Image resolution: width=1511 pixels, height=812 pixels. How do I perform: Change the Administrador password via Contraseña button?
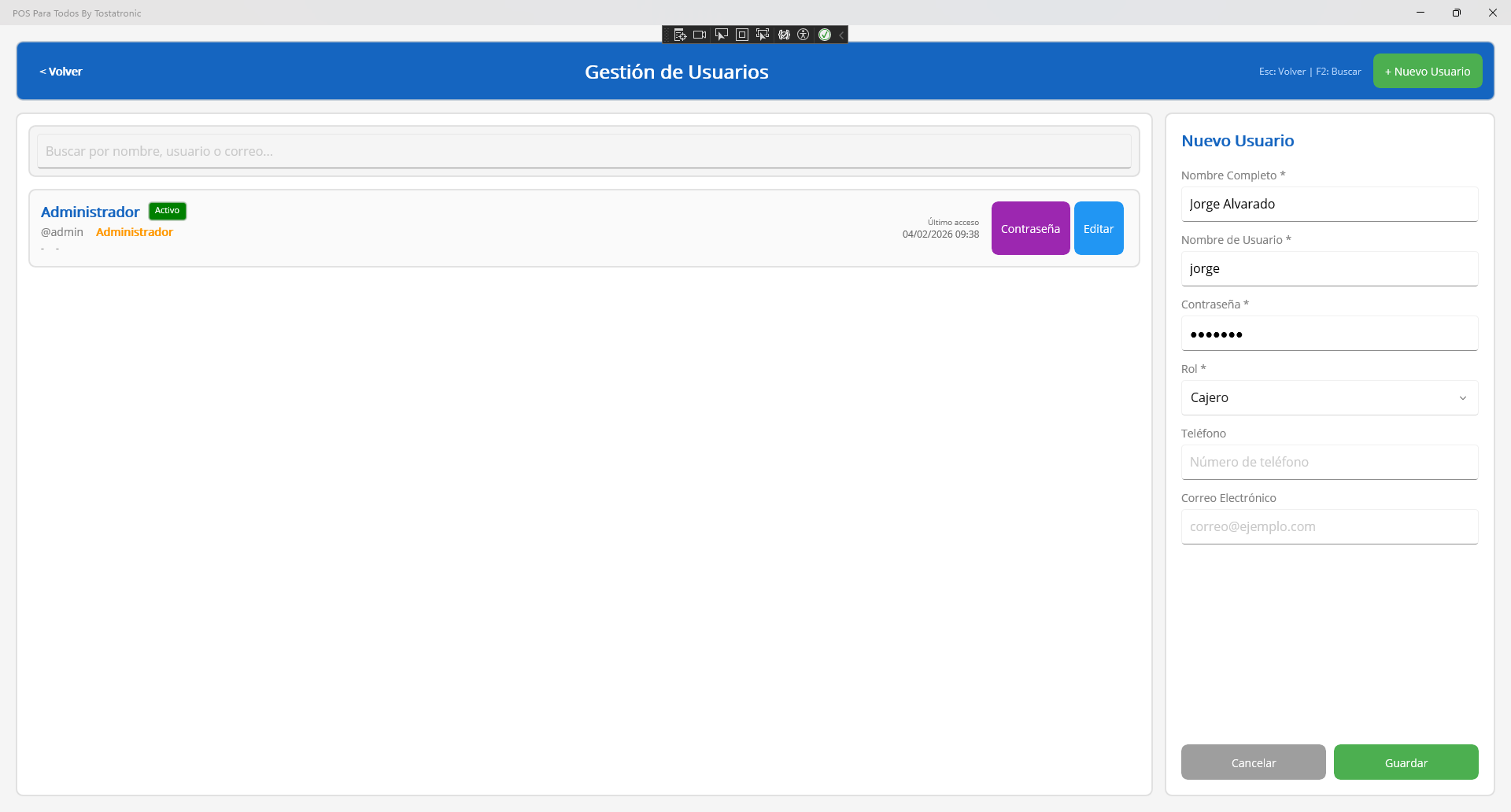pyautogui.click(x=1030, y=228)
